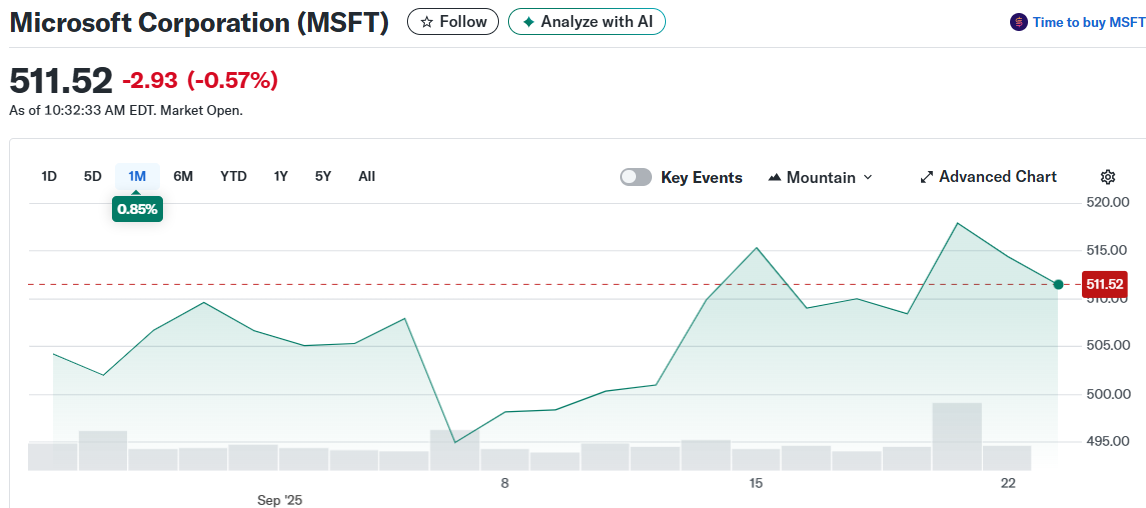The image size is (1146, 508).
Task: Select the 1M time range
Action: 137,176
